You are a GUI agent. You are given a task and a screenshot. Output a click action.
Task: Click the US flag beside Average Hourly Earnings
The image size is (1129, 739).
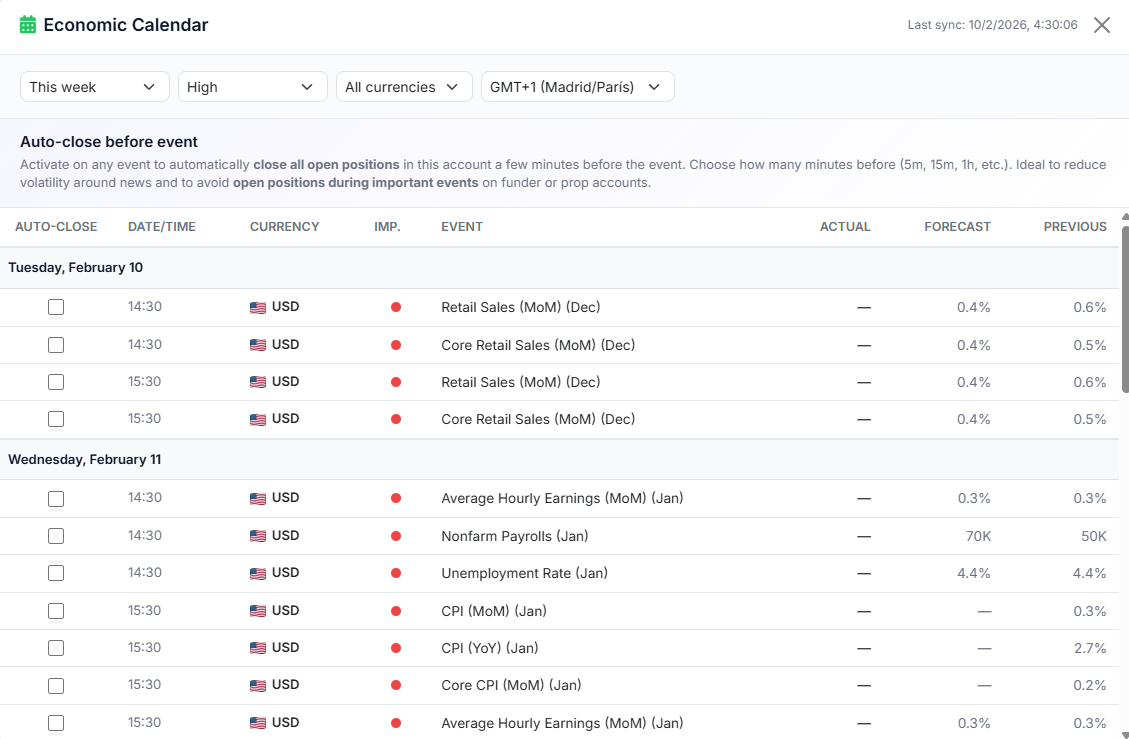click(257, 498)
